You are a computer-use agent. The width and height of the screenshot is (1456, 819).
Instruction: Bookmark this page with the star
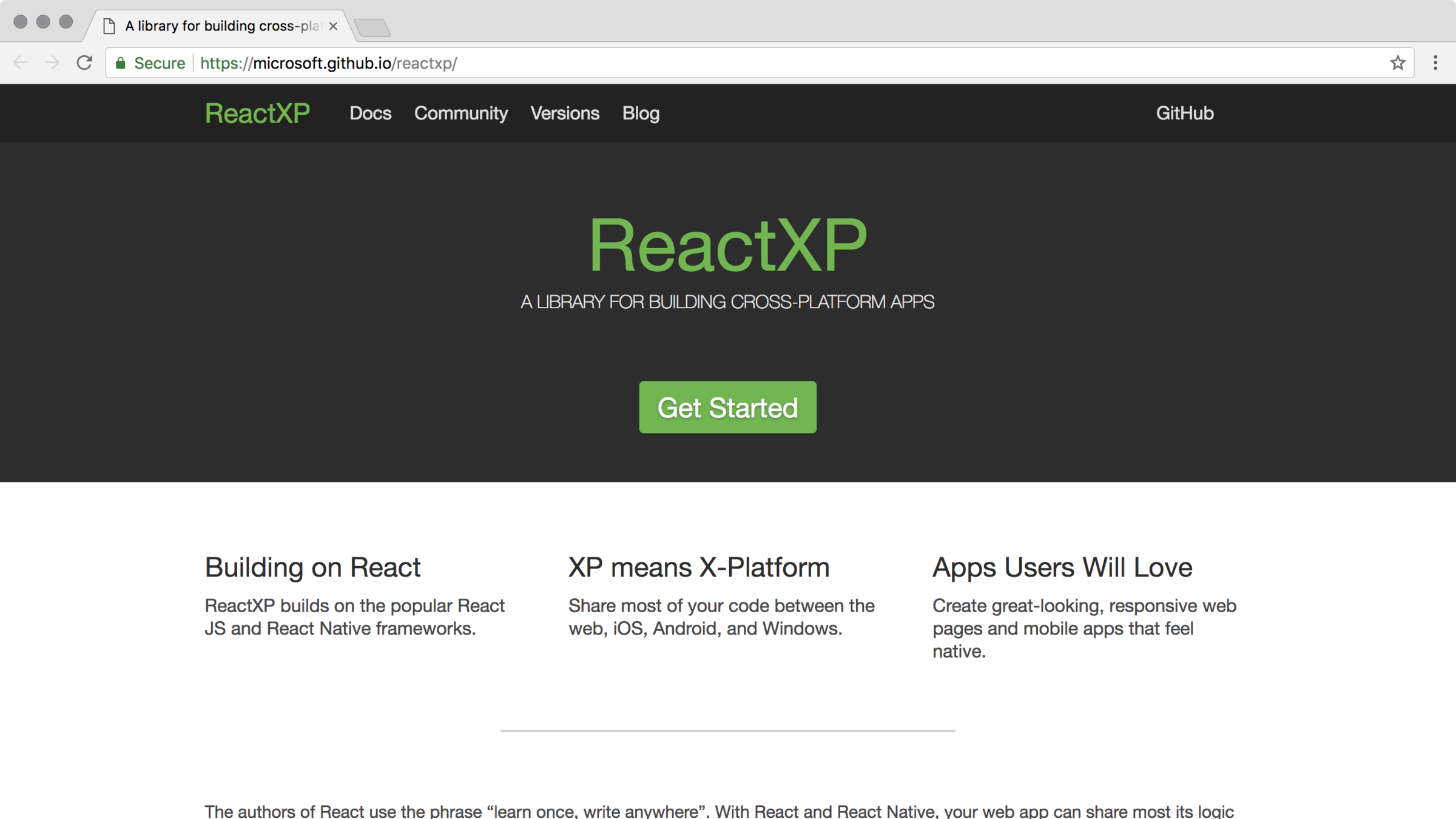tap(1398, 62)
